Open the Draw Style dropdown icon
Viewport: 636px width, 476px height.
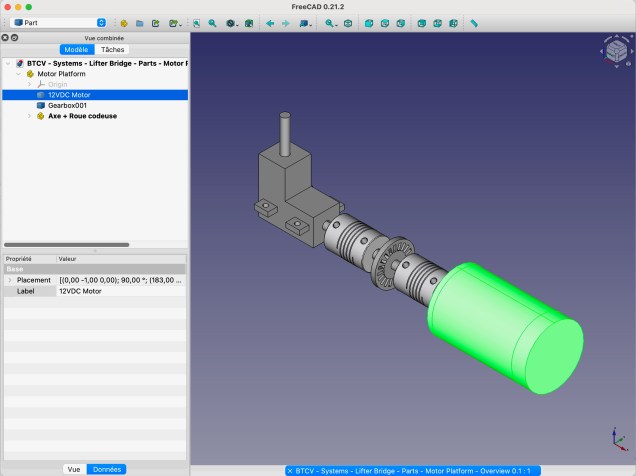231,22
